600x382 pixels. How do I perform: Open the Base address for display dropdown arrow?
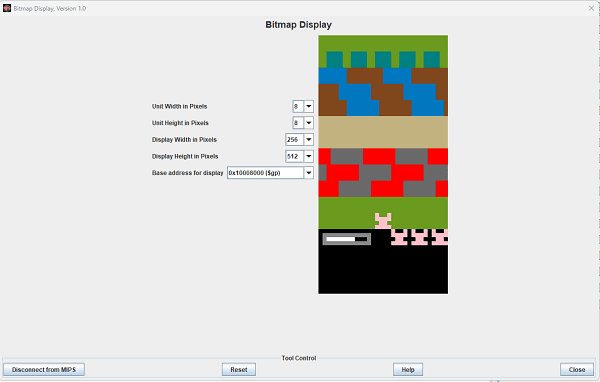308,173
